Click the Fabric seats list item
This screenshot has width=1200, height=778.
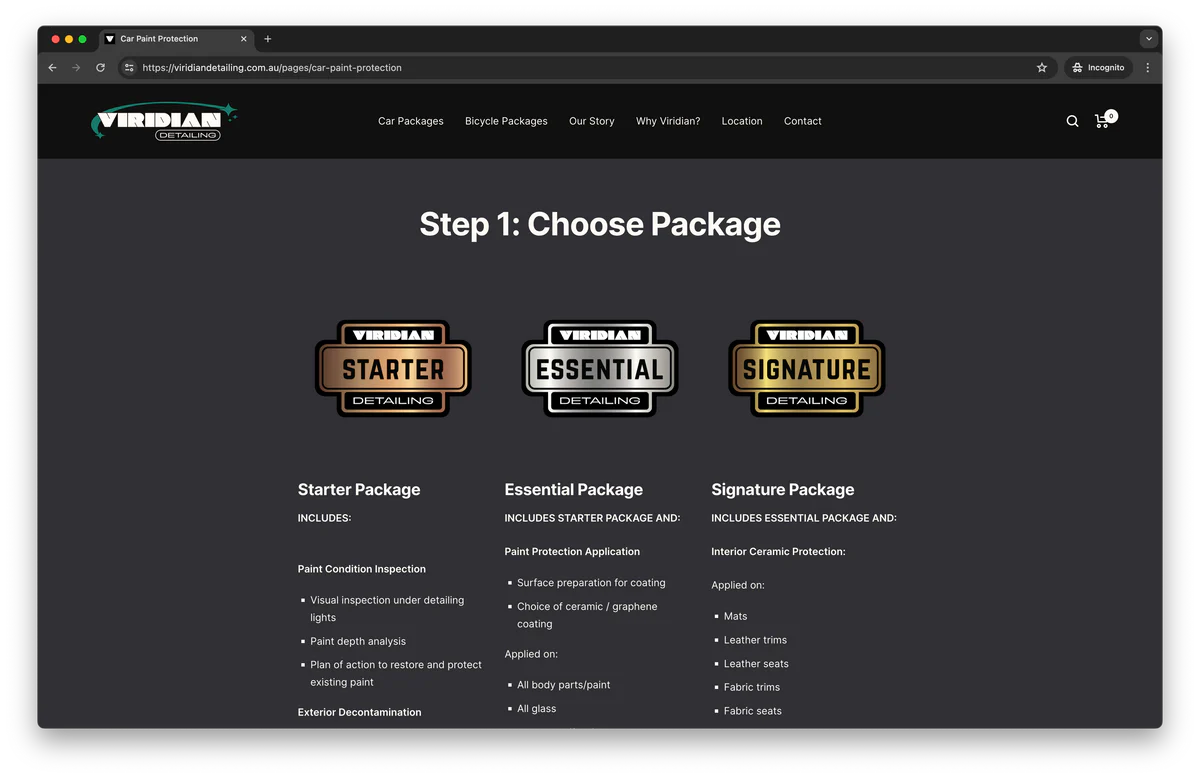pos(753,711)
